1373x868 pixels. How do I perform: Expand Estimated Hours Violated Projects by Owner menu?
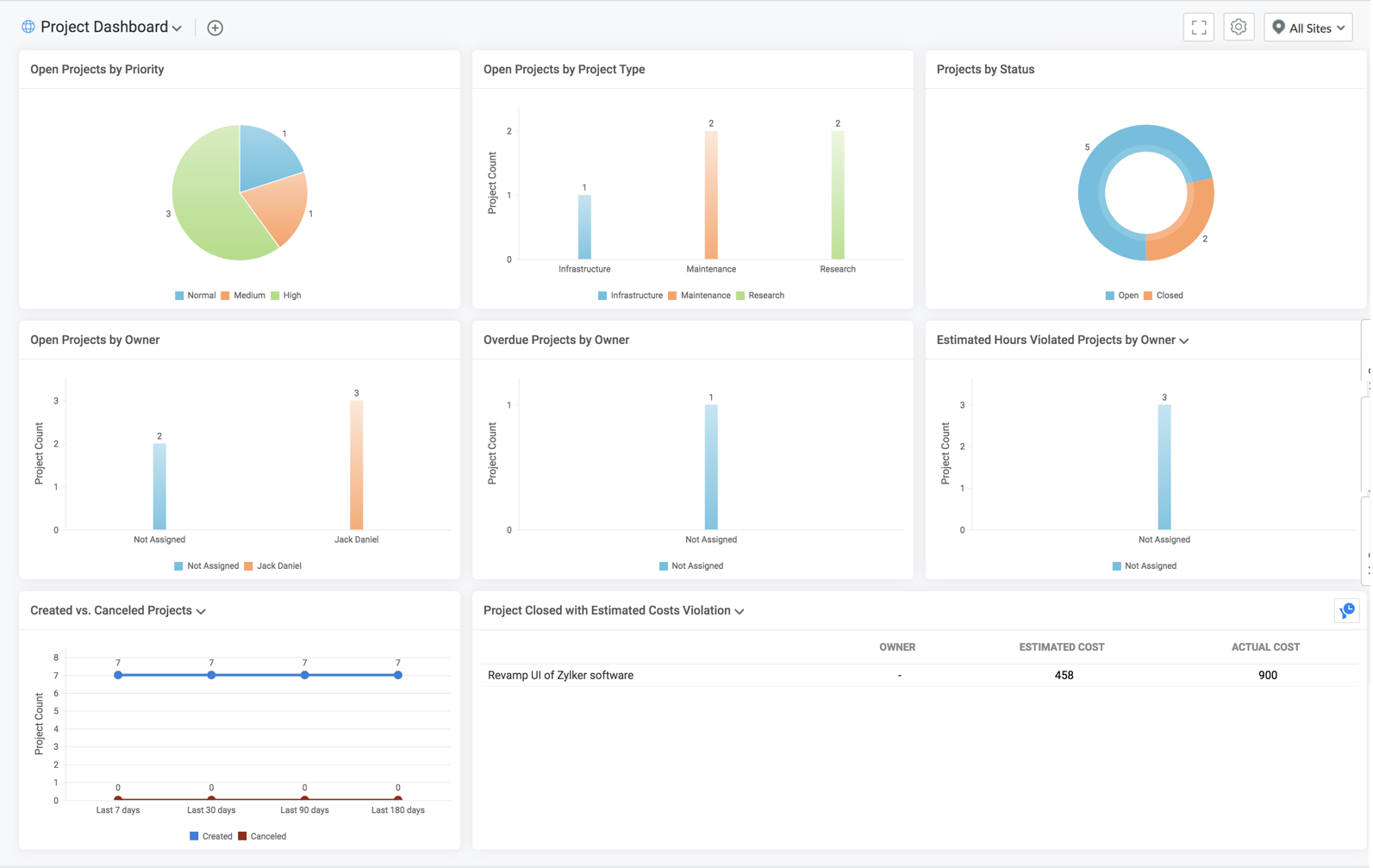(1184, 340)
